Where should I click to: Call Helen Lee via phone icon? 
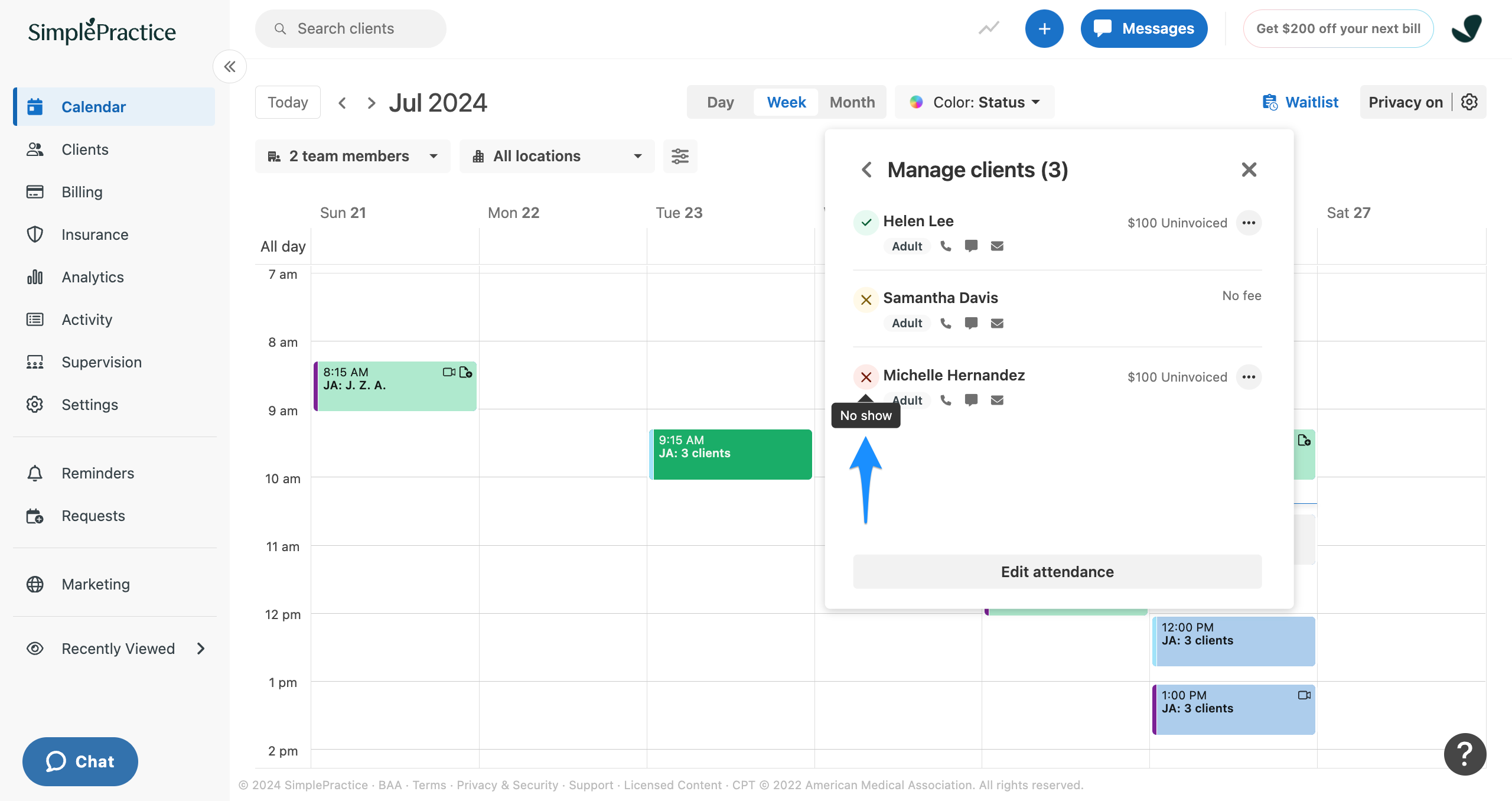[x=946, y=246]
